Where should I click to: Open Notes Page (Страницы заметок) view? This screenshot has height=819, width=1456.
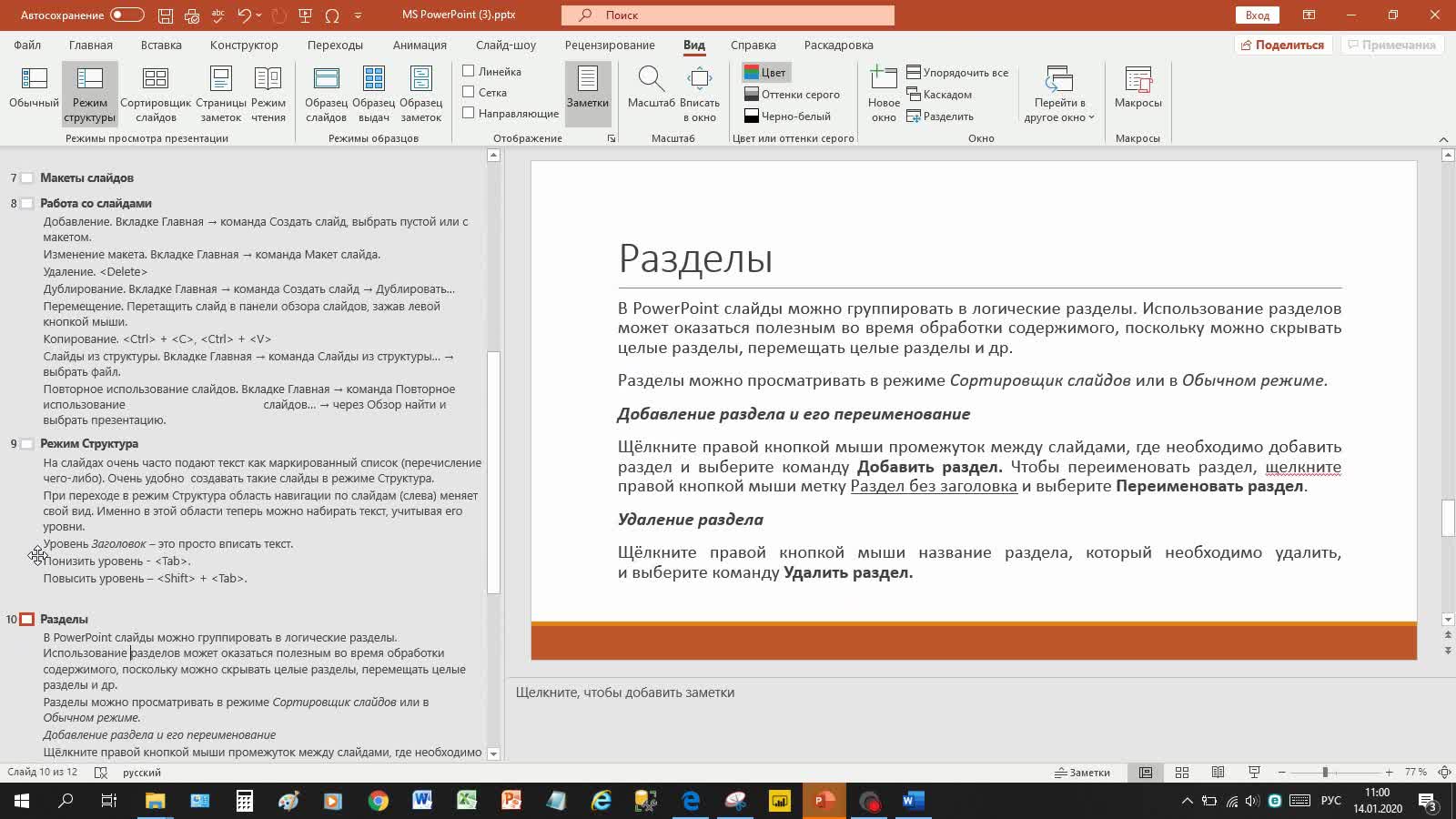[221, 93]
